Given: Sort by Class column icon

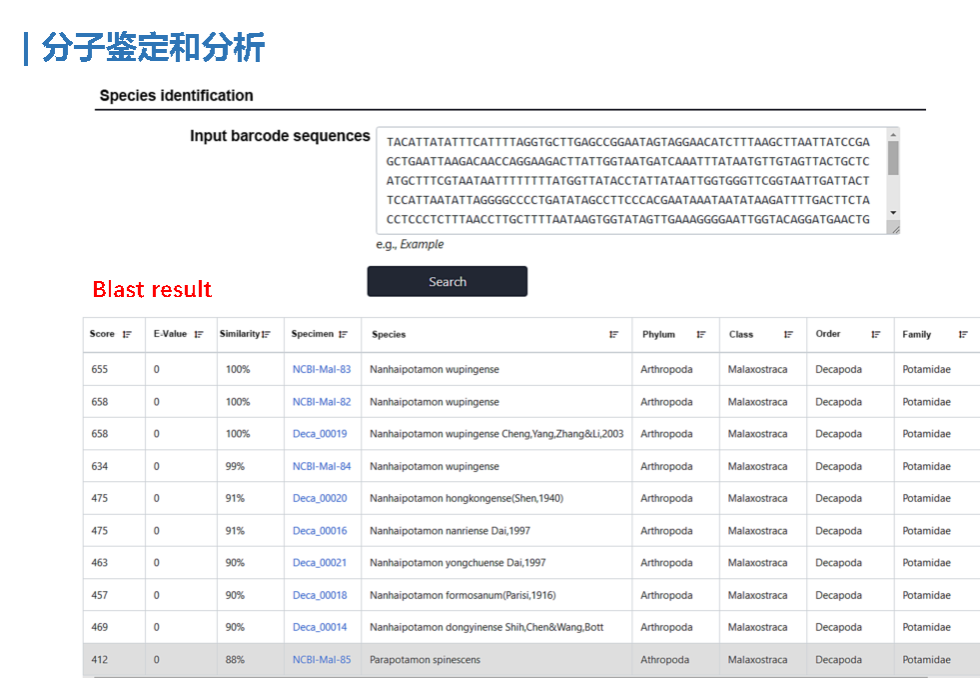Looking at the screenshot, I should (x=789, y=335).
